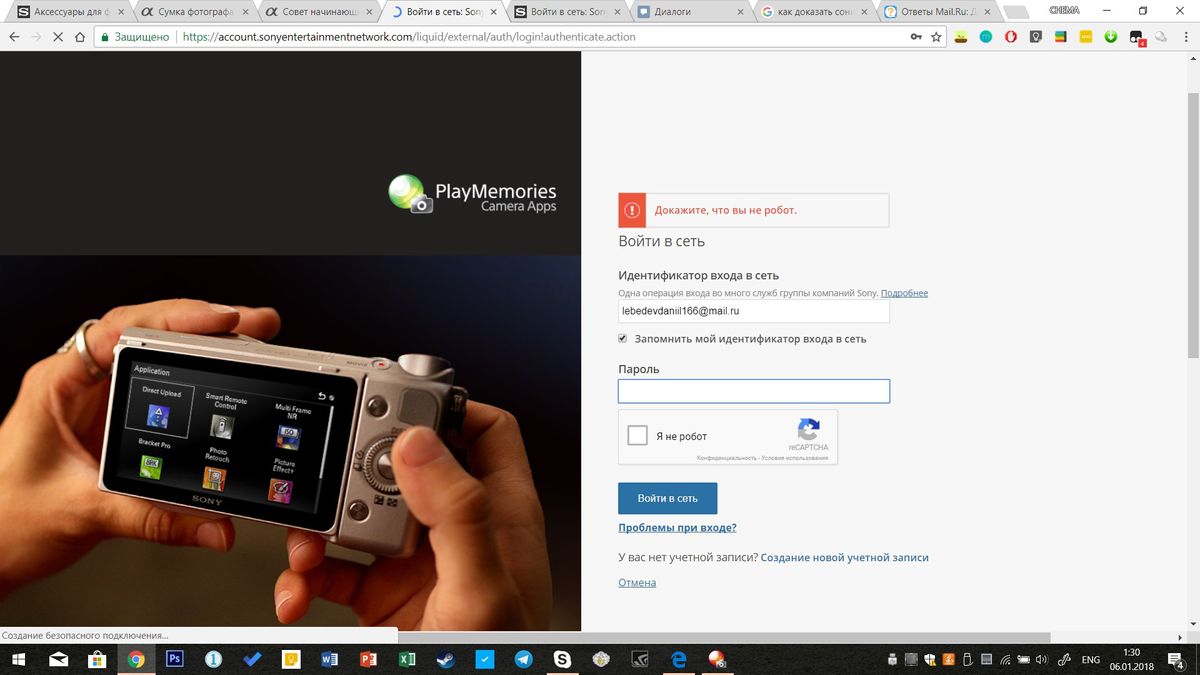Switch to the "Ответы Mail.Ru" tab
The width and height of the screenshot is (1200, 675).
pos(940,12)
